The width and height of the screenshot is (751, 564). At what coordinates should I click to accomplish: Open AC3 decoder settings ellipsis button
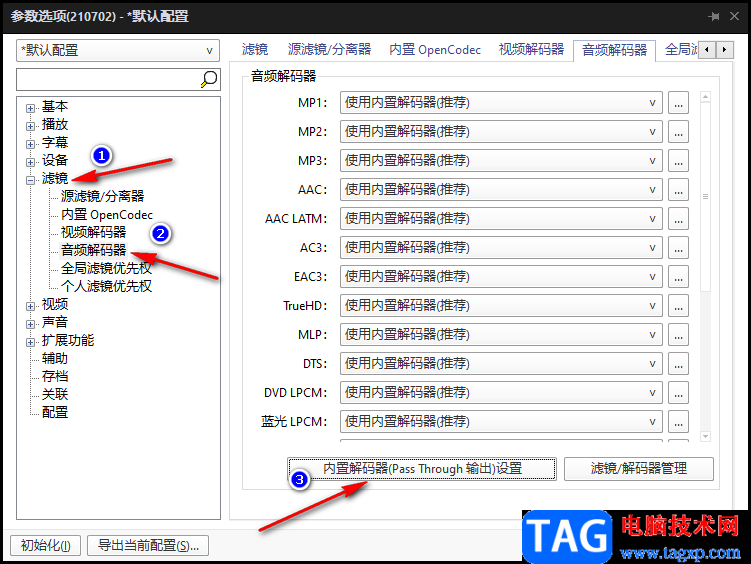click(678, 248)
